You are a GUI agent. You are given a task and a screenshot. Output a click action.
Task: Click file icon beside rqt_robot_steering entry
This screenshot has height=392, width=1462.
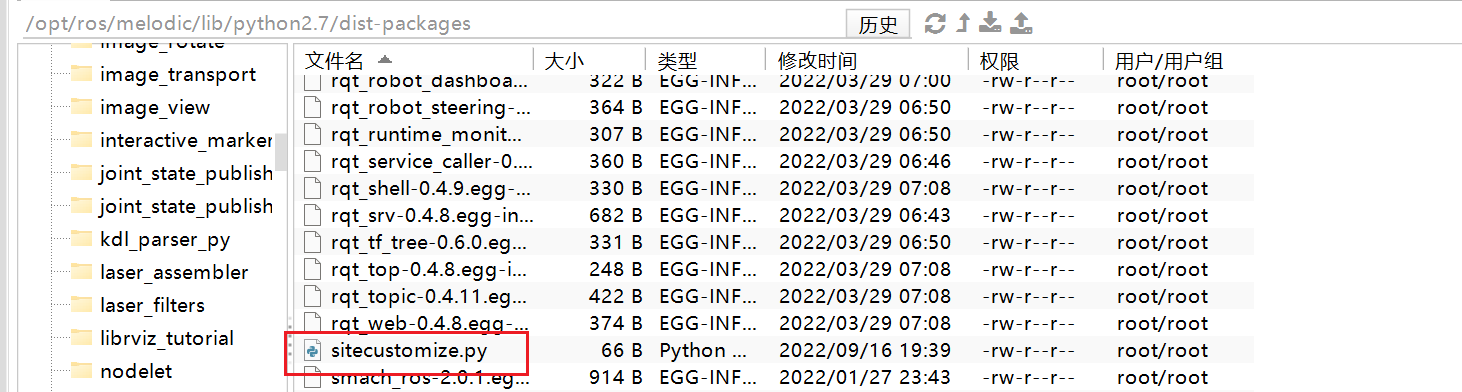point(313,107)
